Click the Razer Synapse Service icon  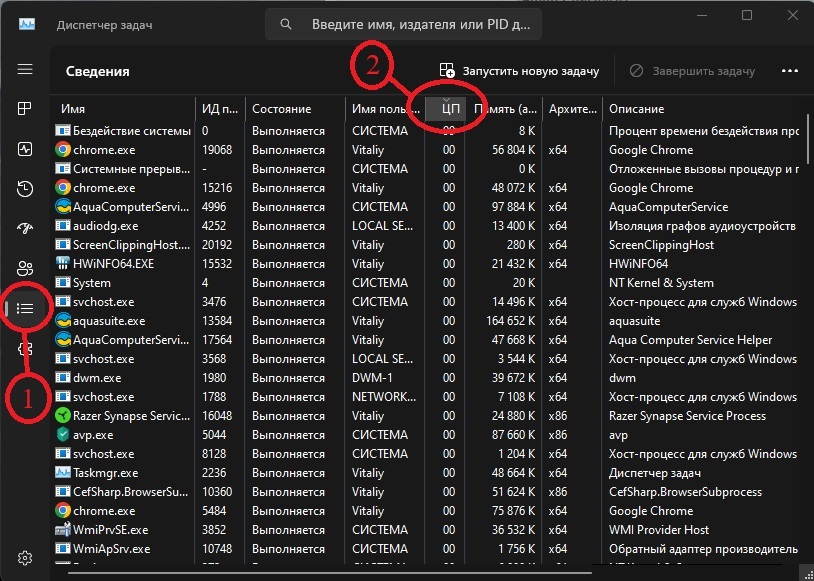pos(63,416)
